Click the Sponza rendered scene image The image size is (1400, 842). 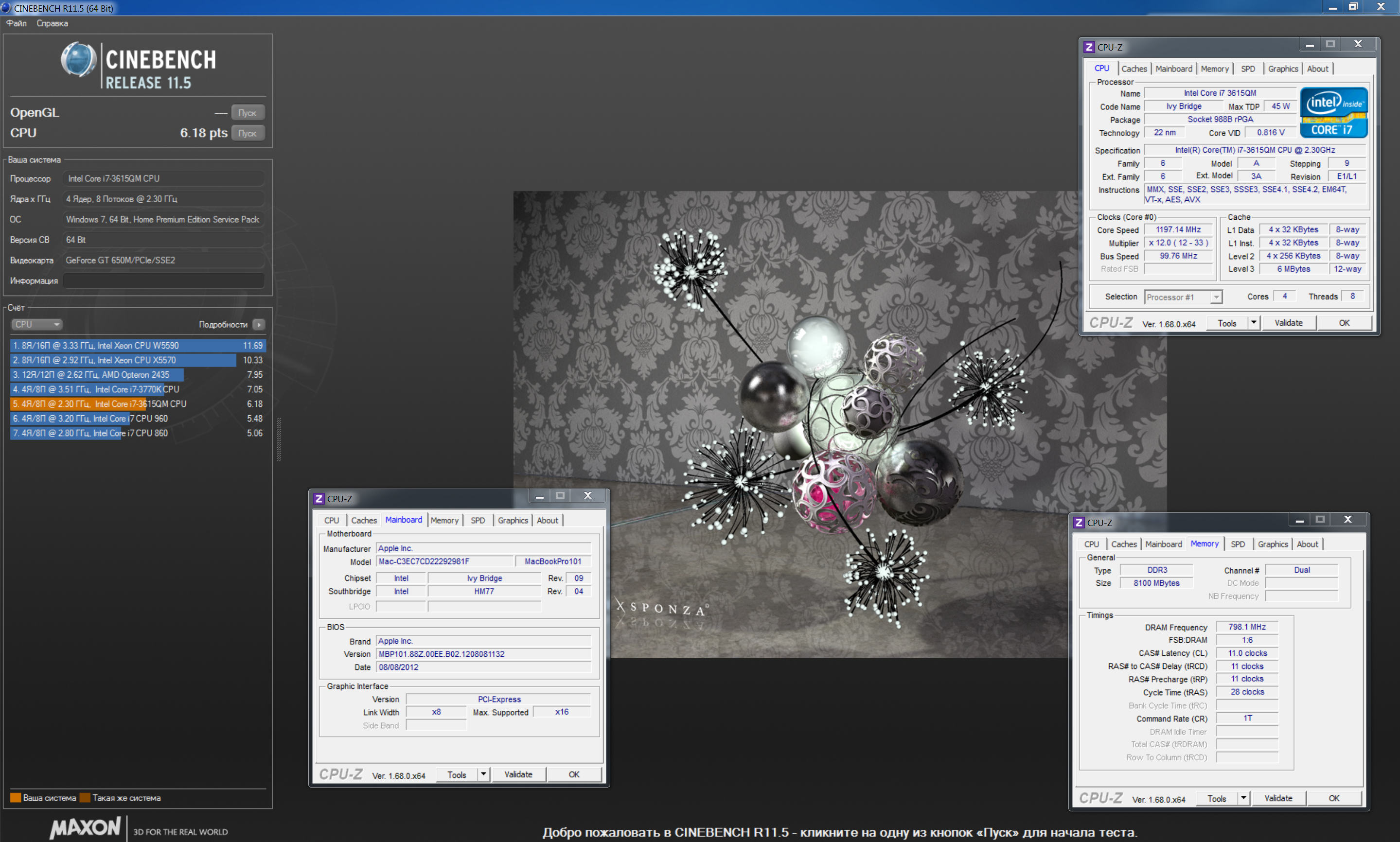840,424
